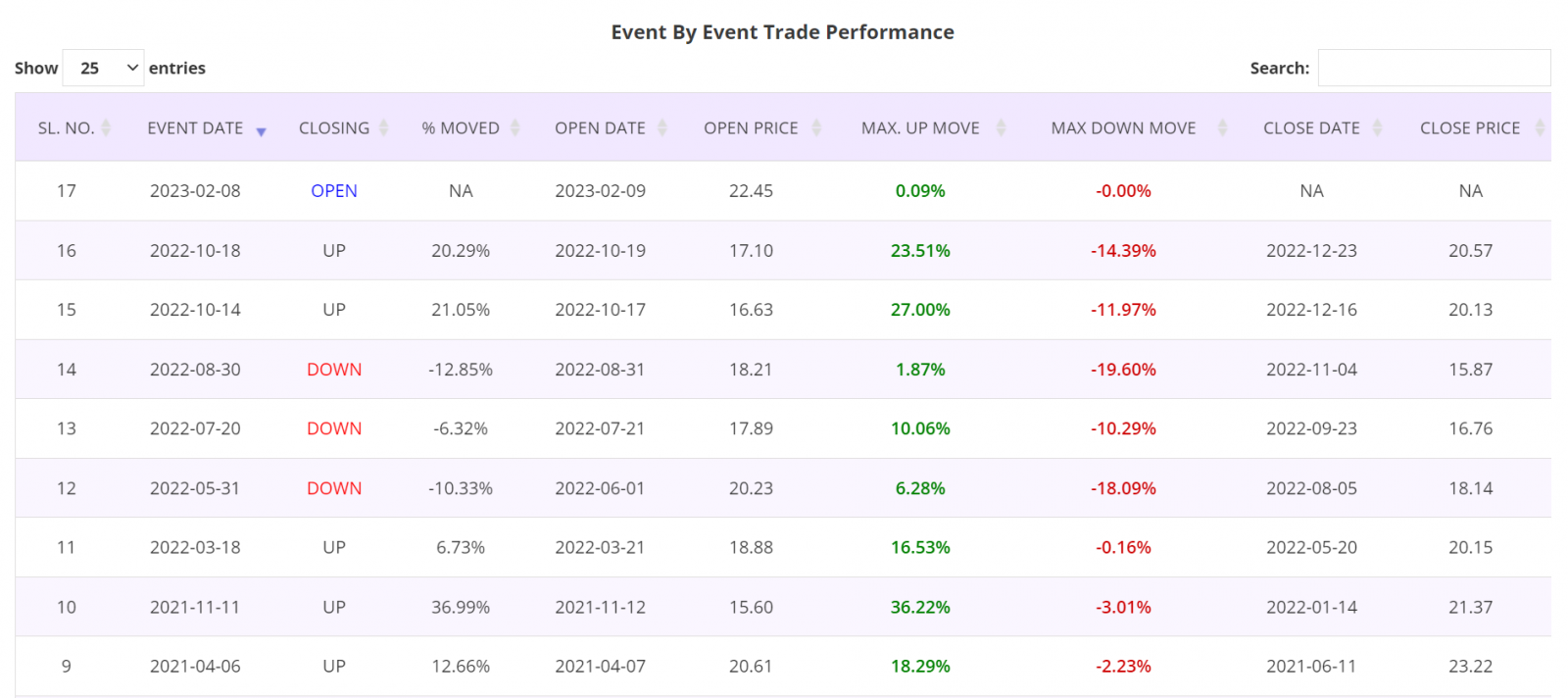This screenshot has width=1568, height=698.
Task: Sort by MAX DOWN MOVE column arrows
Action: (1222, 127)
